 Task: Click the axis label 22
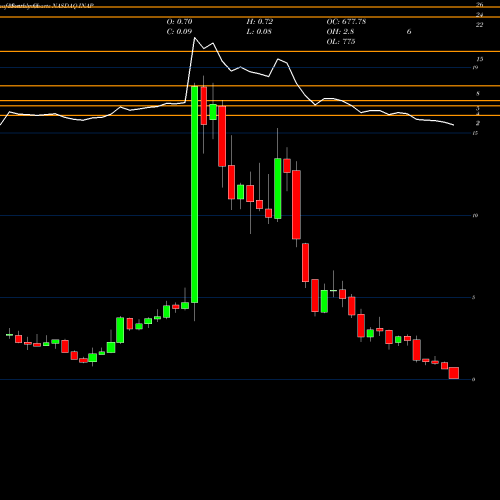click(479, 25)
